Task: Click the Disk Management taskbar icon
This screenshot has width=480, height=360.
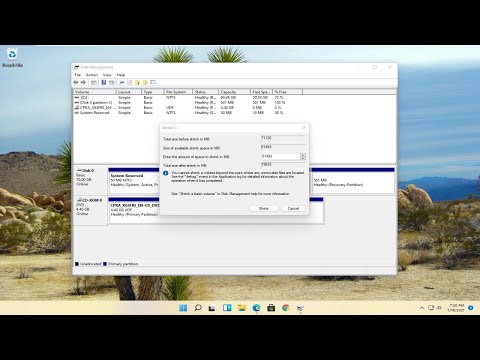Action: tap(300, 308)
